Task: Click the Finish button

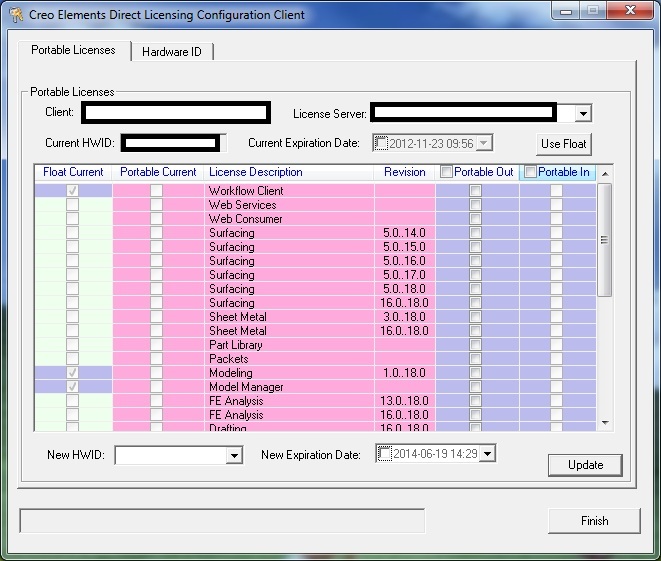Action: click(x=594, y=521)
